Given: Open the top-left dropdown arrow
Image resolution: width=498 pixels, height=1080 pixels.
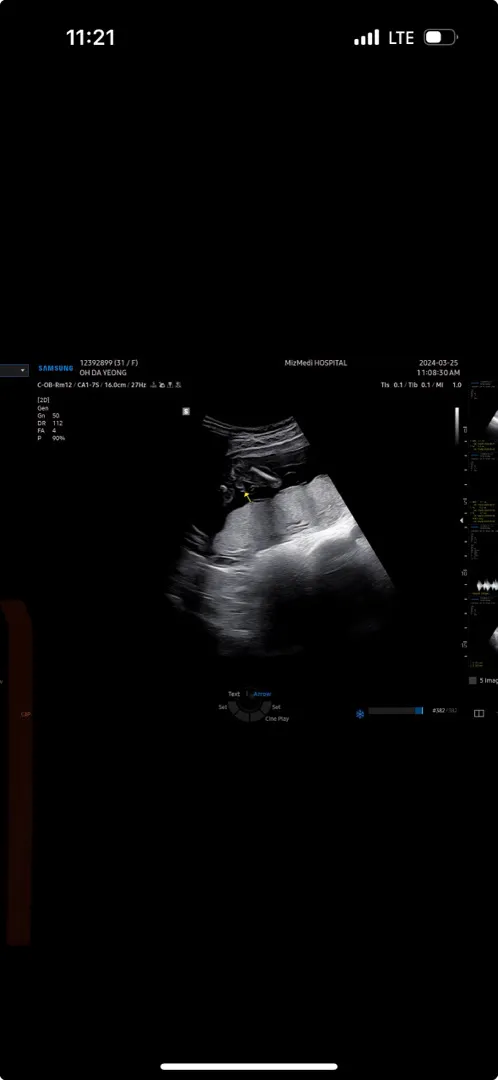Looking at the screenshot, I should (23, 371).
